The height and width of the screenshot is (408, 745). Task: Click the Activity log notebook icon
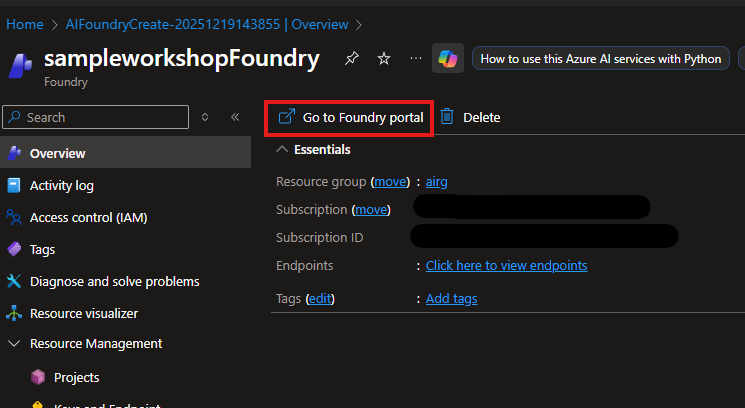(14, 185)
